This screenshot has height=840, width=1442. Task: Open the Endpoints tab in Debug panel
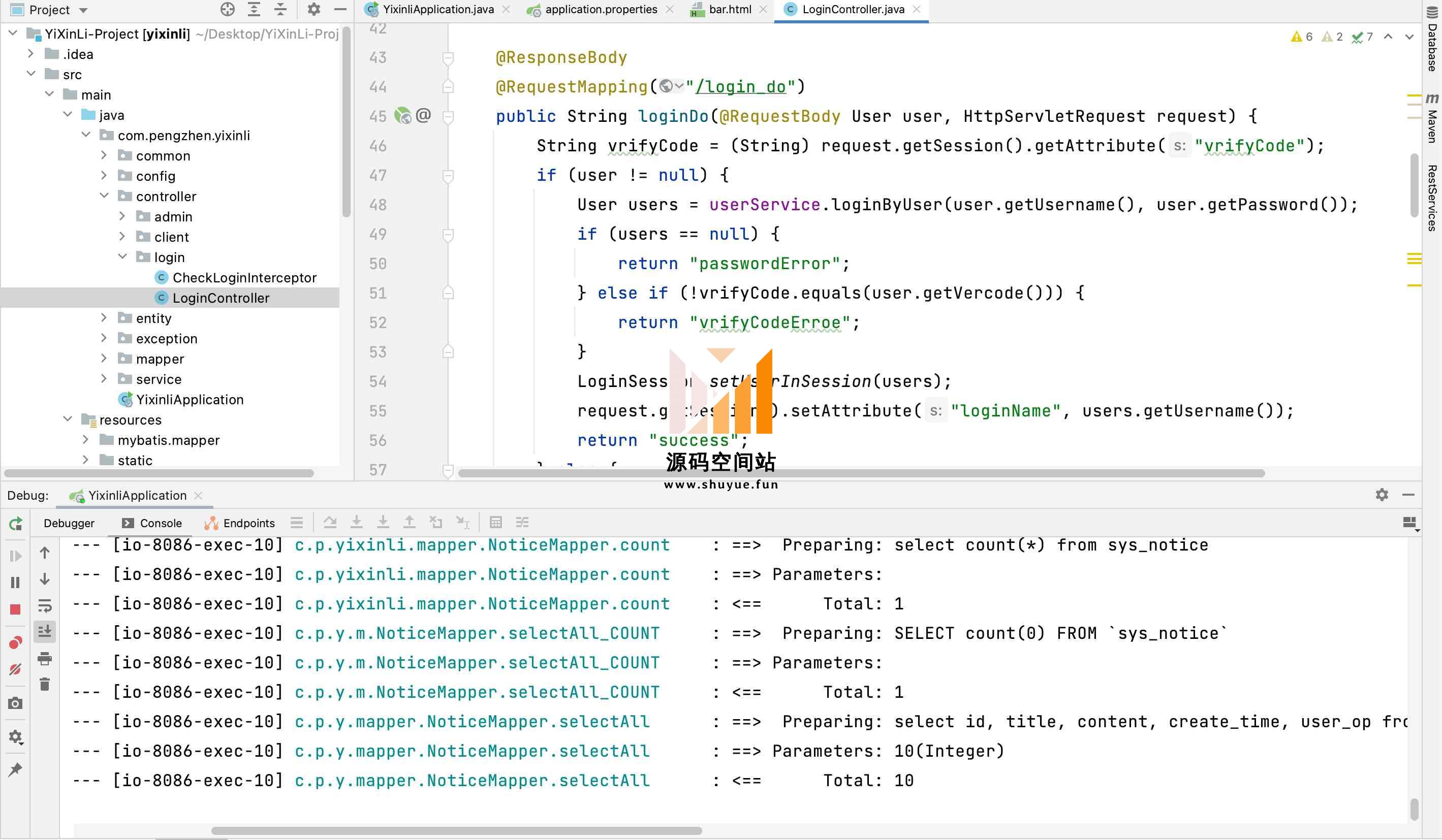click(248, 523)
